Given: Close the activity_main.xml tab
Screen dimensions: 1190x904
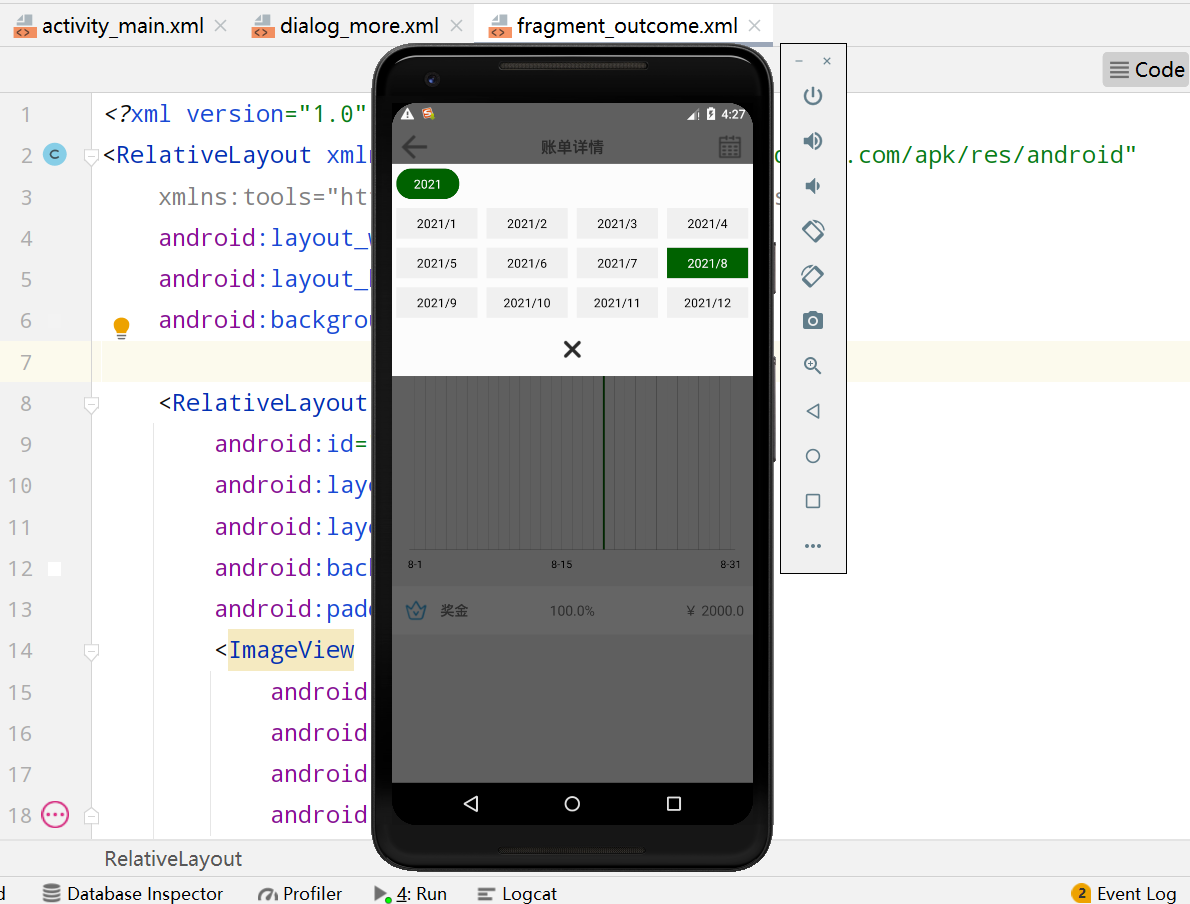Looking at the screenshot, I should [220, 25].
